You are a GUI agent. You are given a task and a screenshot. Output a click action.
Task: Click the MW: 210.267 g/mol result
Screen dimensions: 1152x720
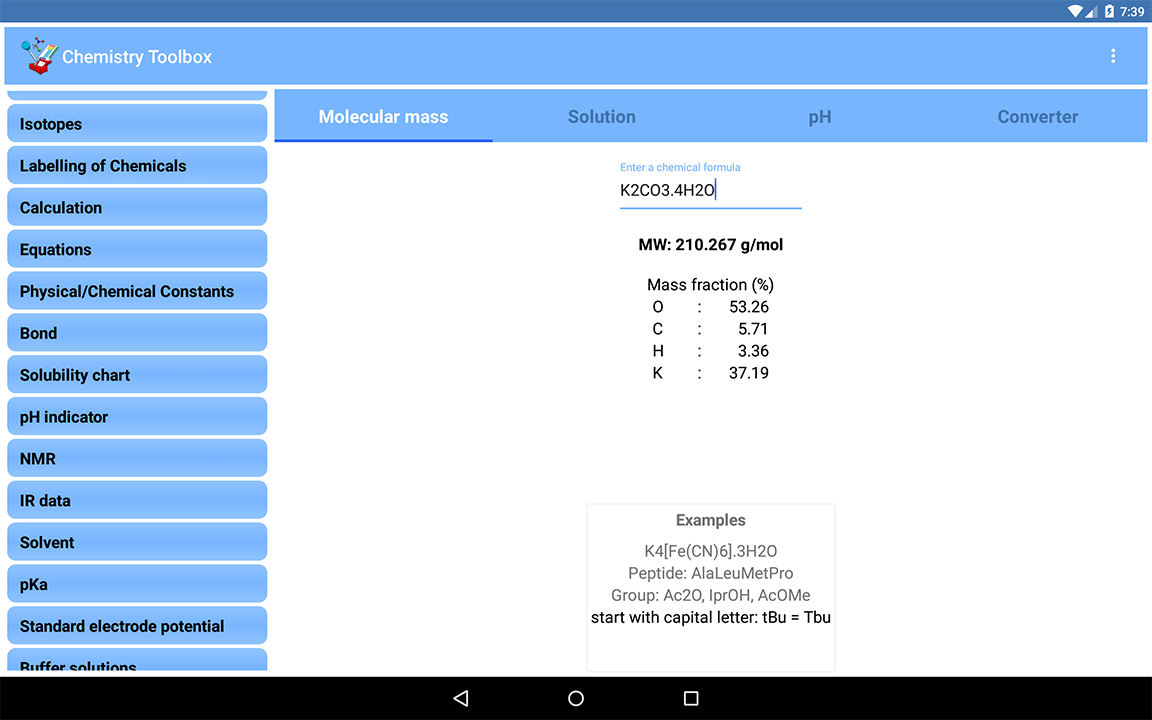click(x=710, y=245)
